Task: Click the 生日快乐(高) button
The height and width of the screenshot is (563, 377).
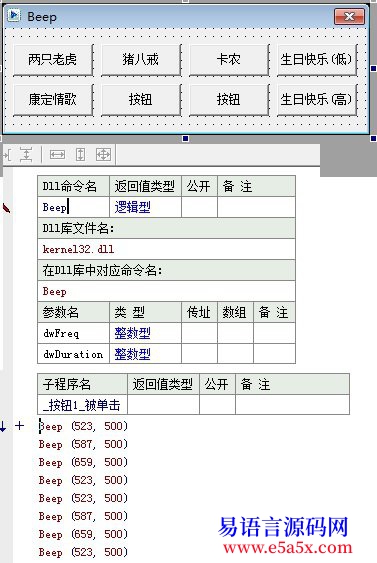Action: point(317,99)
